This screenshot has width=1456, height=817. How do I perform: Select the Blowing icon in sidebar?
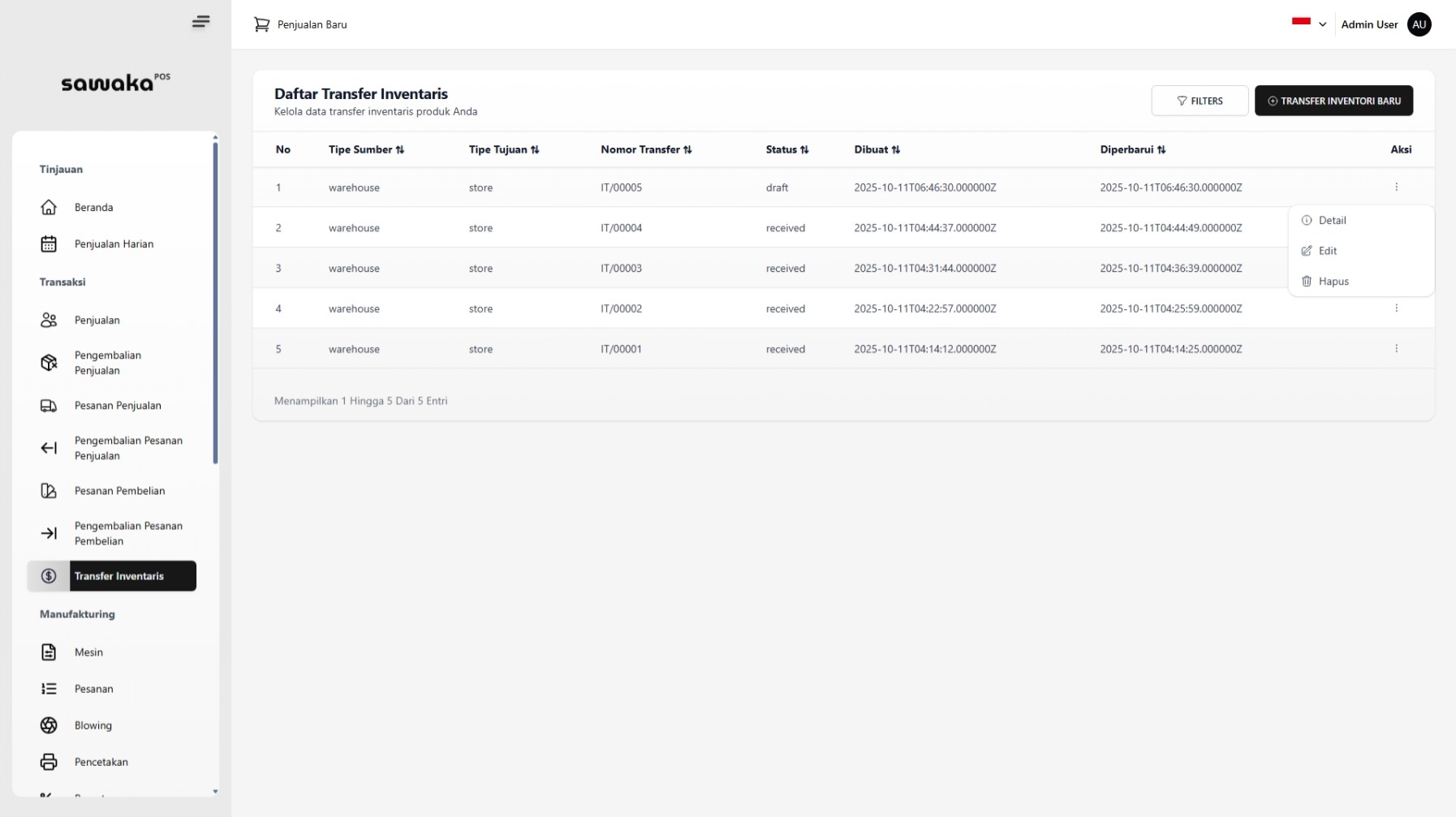[x=49, y=725]
